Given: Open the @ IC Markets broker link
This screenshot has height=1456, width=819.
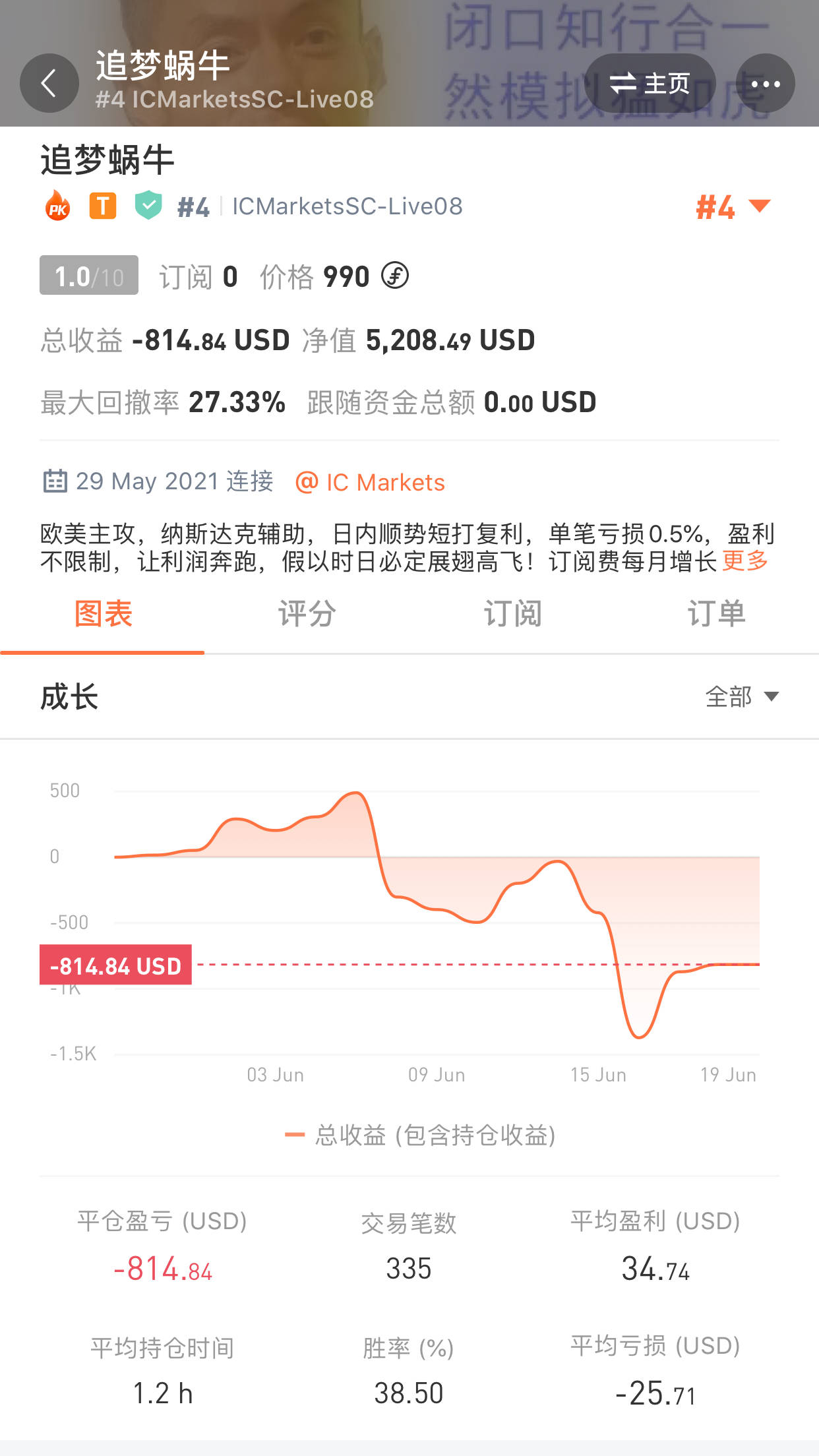Looking at the screenshot, I should coord(370,482).
